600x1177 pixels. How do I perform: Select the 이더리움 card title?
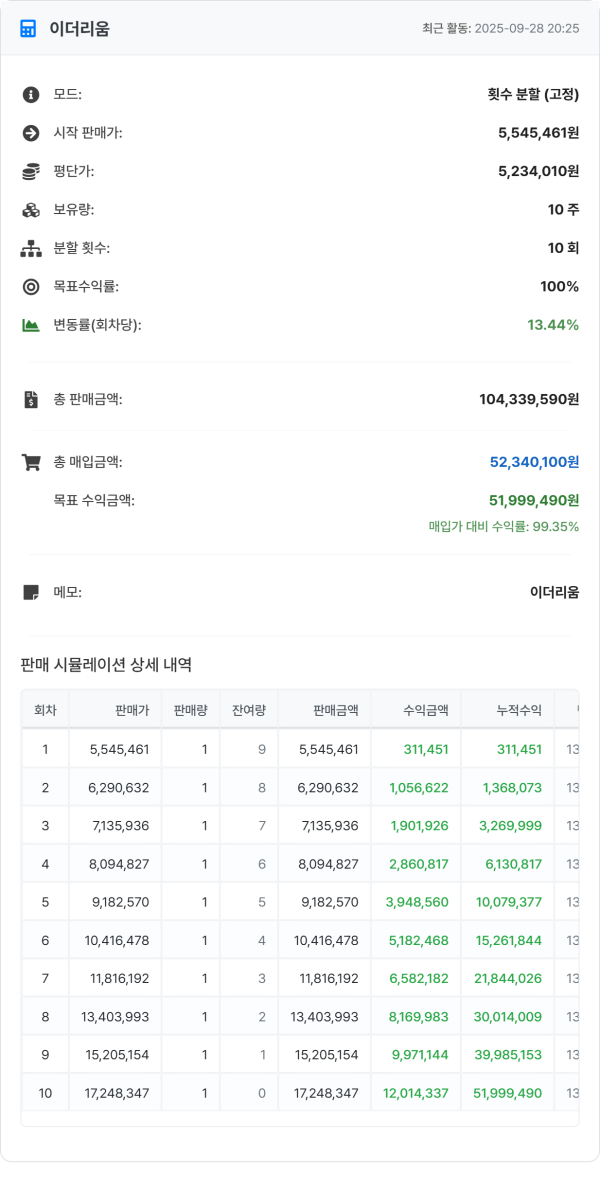(80, 28)
